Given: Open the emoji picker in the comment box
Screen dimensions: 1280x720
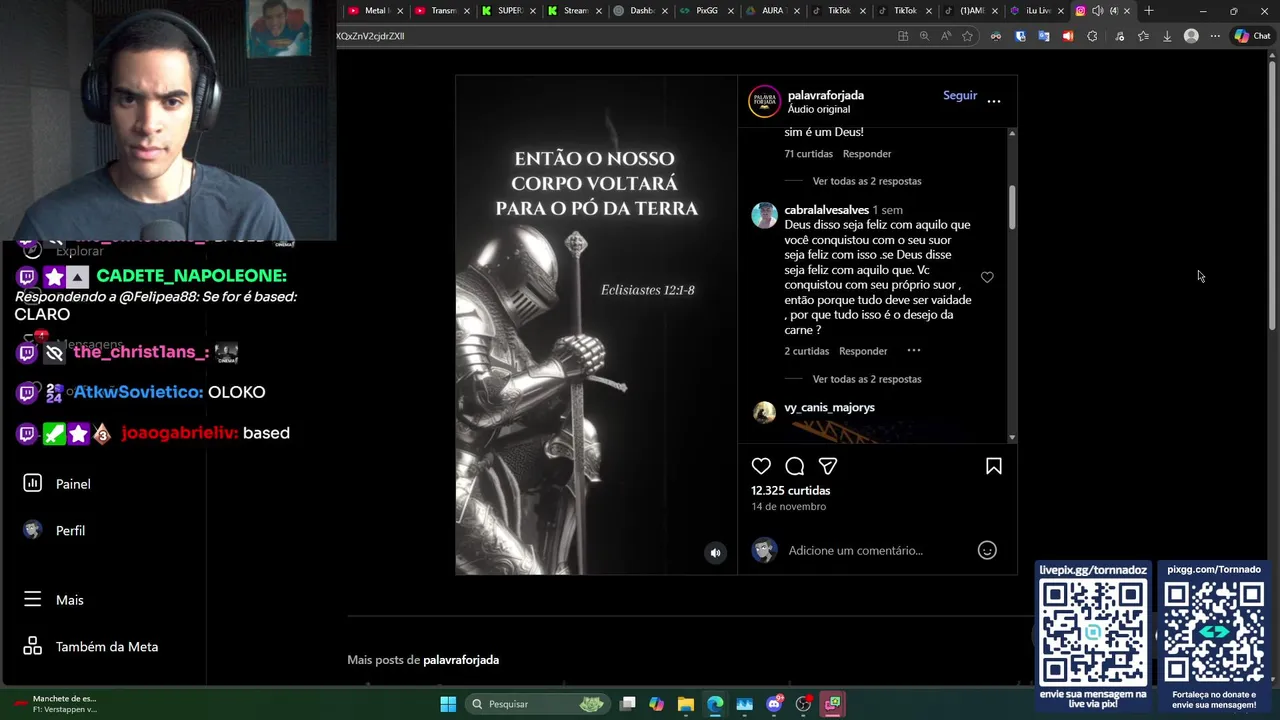Looking at the screenshot, I should 987,550.
